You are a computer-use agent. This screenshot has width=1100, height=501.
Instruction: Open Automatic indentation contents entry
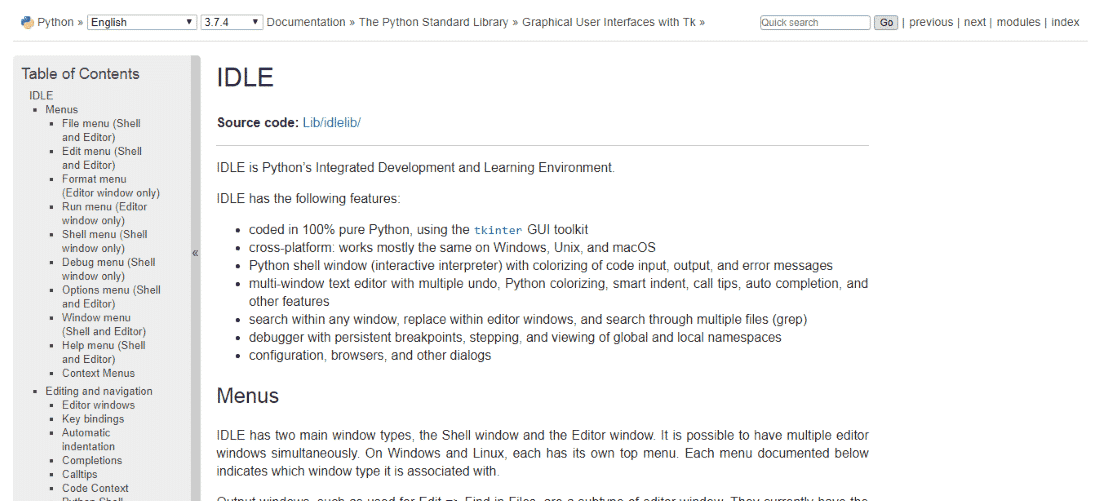click(88, 439)
